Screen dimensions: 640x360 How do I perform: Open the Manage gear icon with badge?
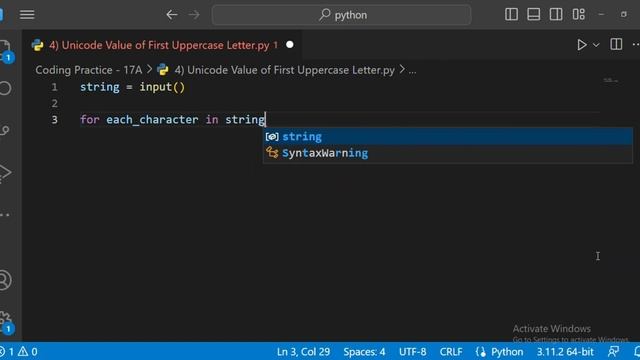point(6,322)
